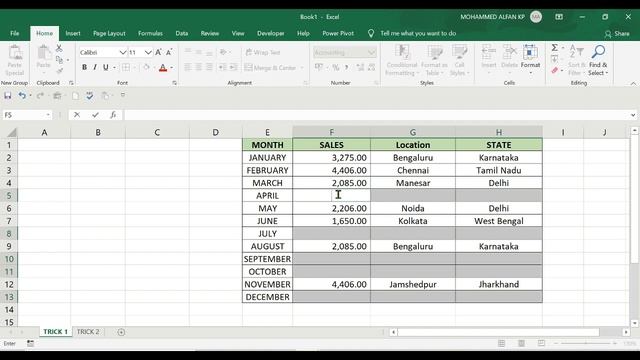Image resolution: width=640 pixels, height=360 pixels.
Task: Click the West Bengal cell
Action: [499, 221]
